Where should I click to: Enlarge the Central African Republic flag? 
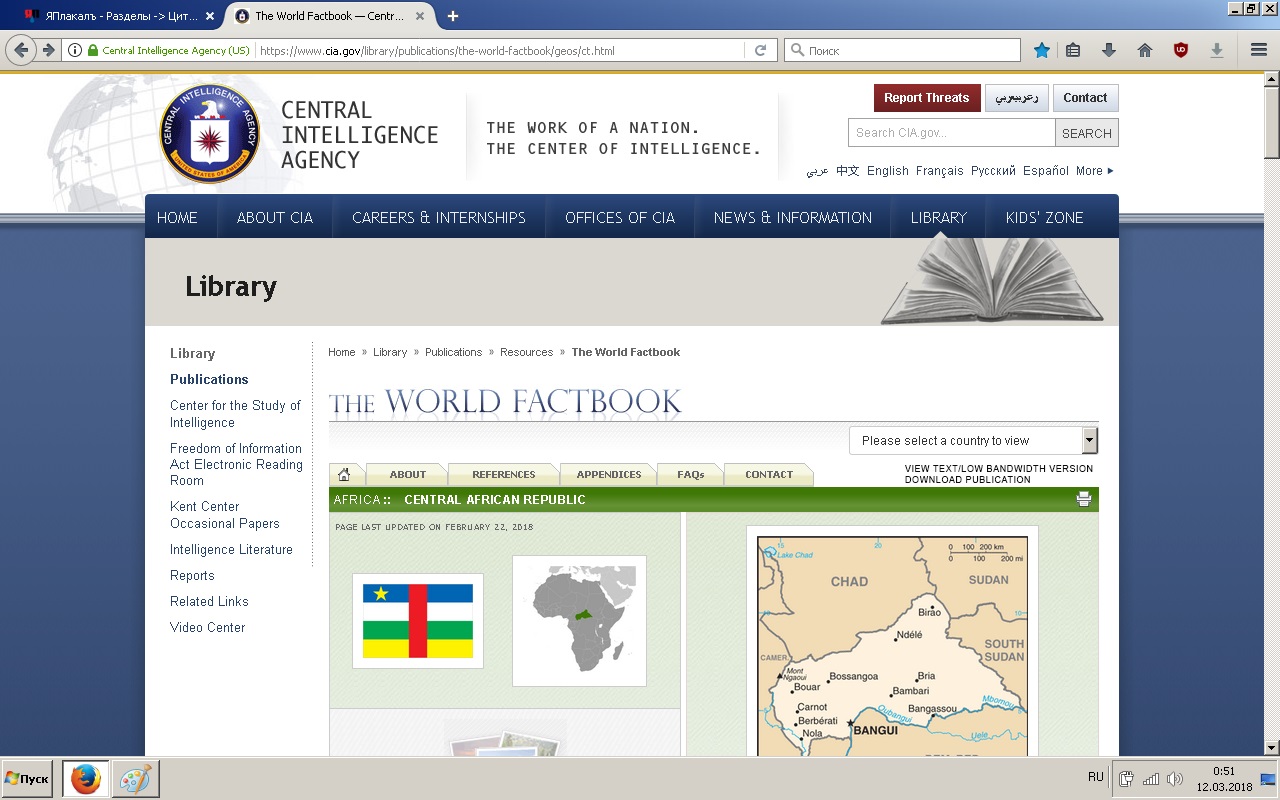pos(418,621)
